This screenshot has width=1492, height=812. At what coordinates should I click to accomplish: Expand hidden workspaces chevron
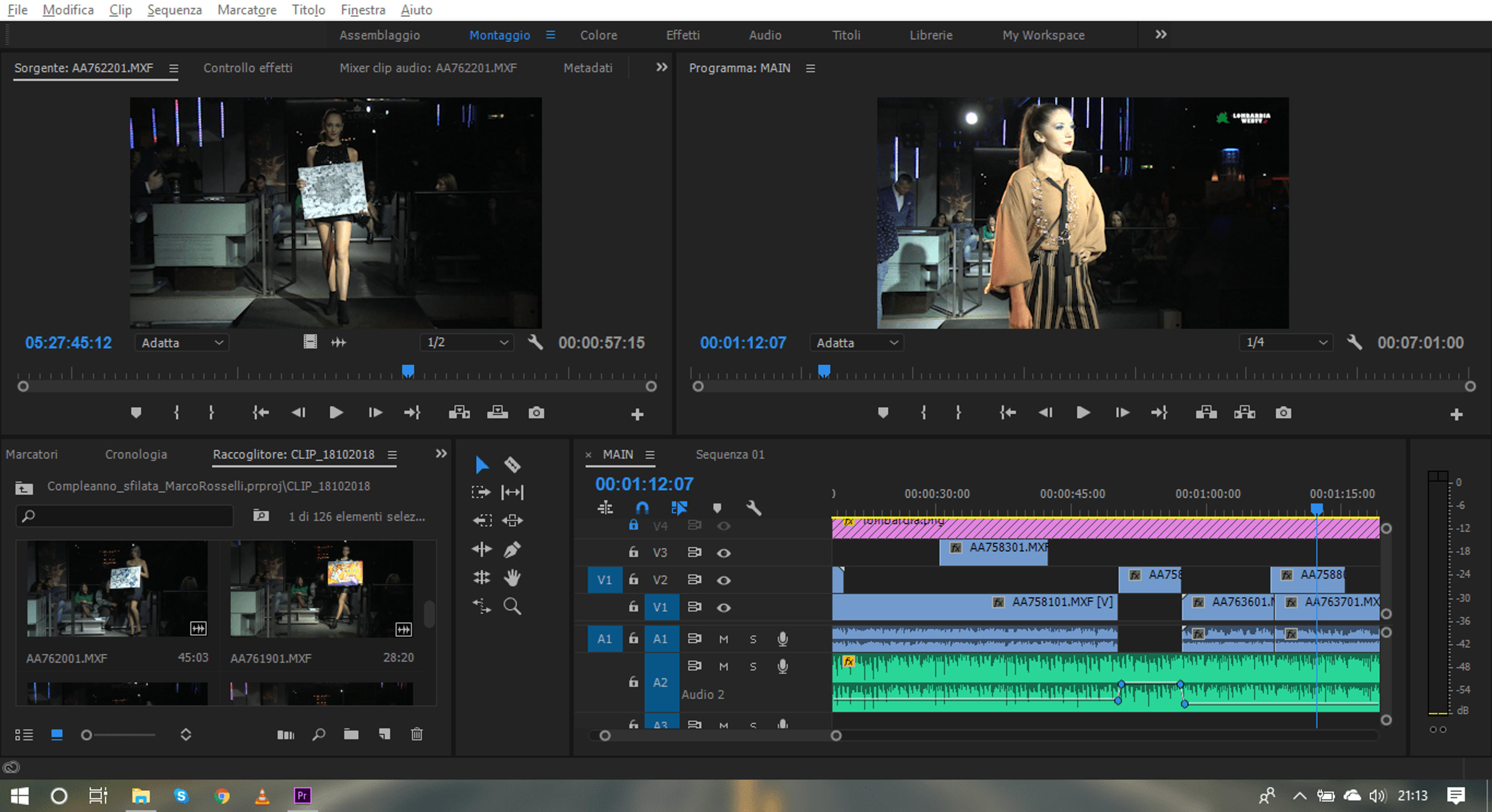coord(1161,35)
